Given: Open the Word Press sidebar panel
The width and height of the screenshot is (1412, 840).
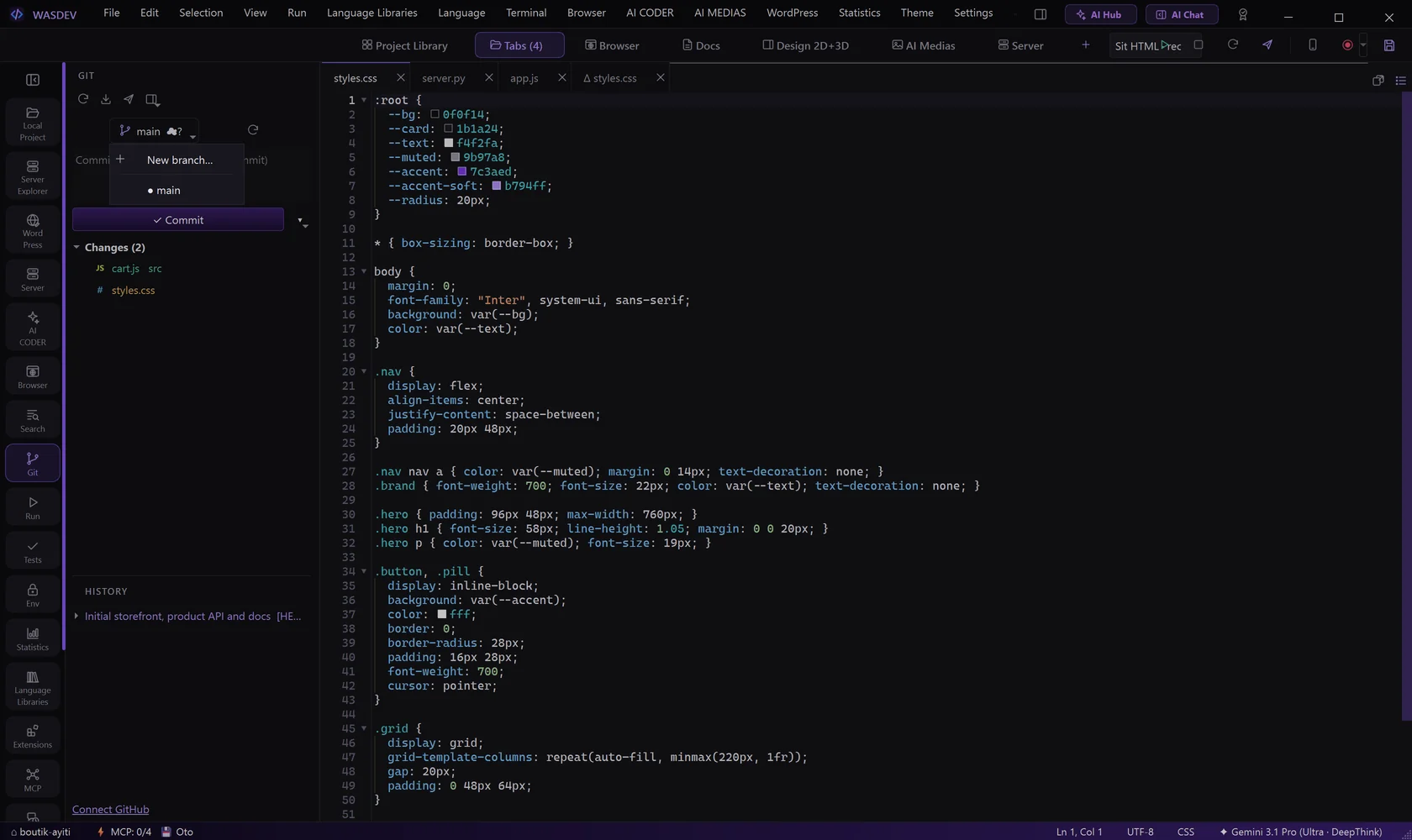Looking at the screenshot, I should (x=33, y=231).
